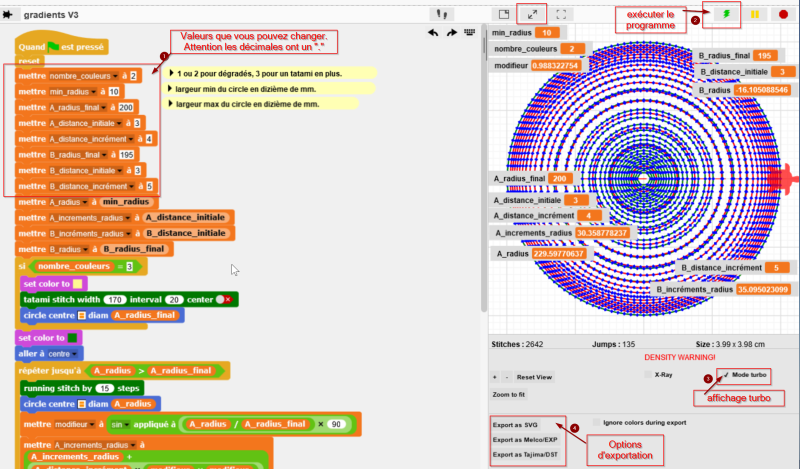Edit A_radius_final value 200 field

126,108
